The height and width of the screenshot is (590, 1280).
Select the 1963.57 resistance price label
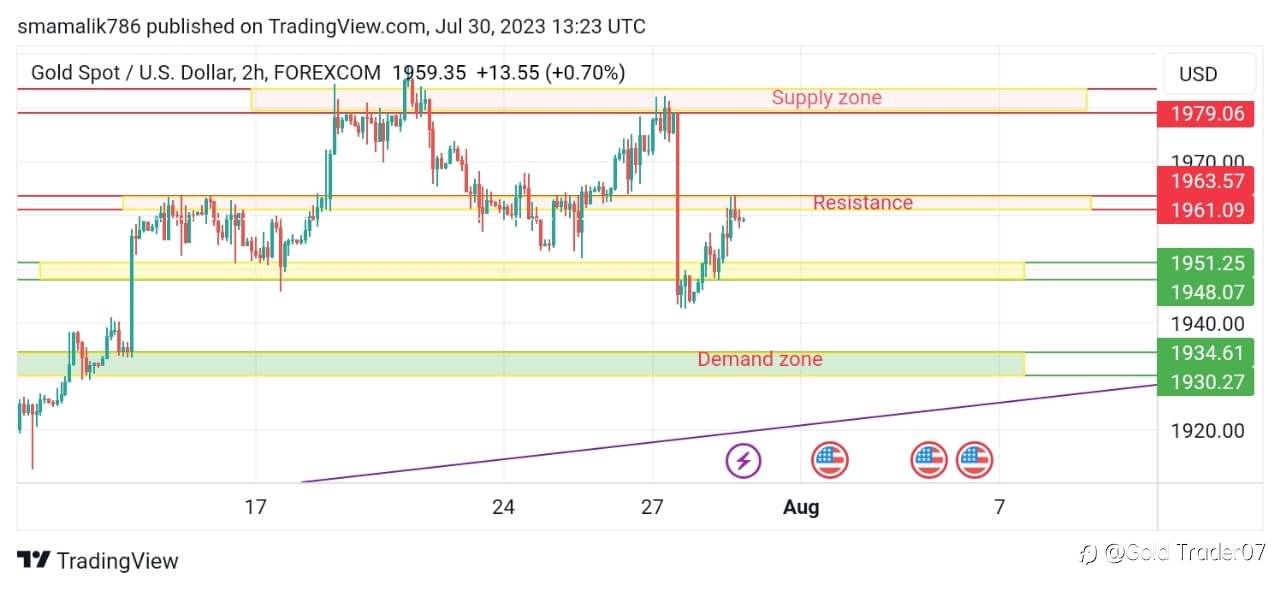coord(1205,181)
